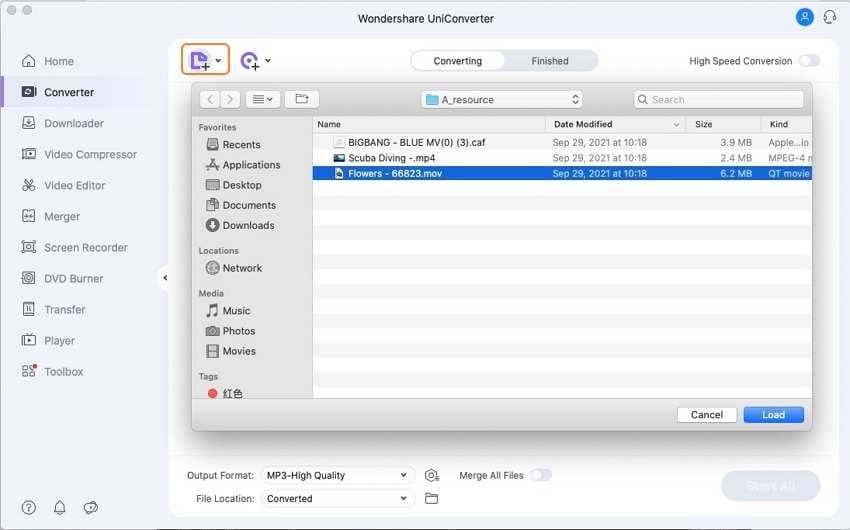Select the red tag 红色
Viewport: 850px width, 530px height.
click(x=225, y=393)
